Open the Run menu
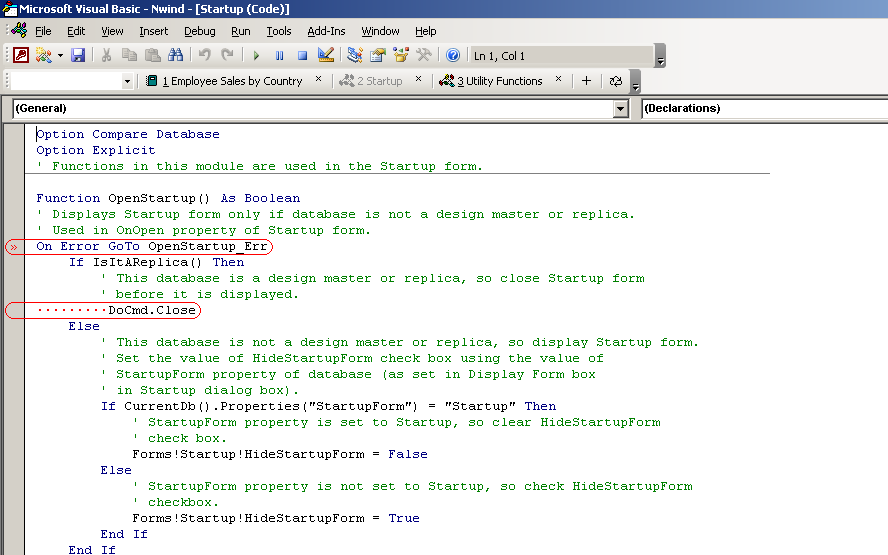The height and width of the screenshot is (555, 888). pos(241,31)
